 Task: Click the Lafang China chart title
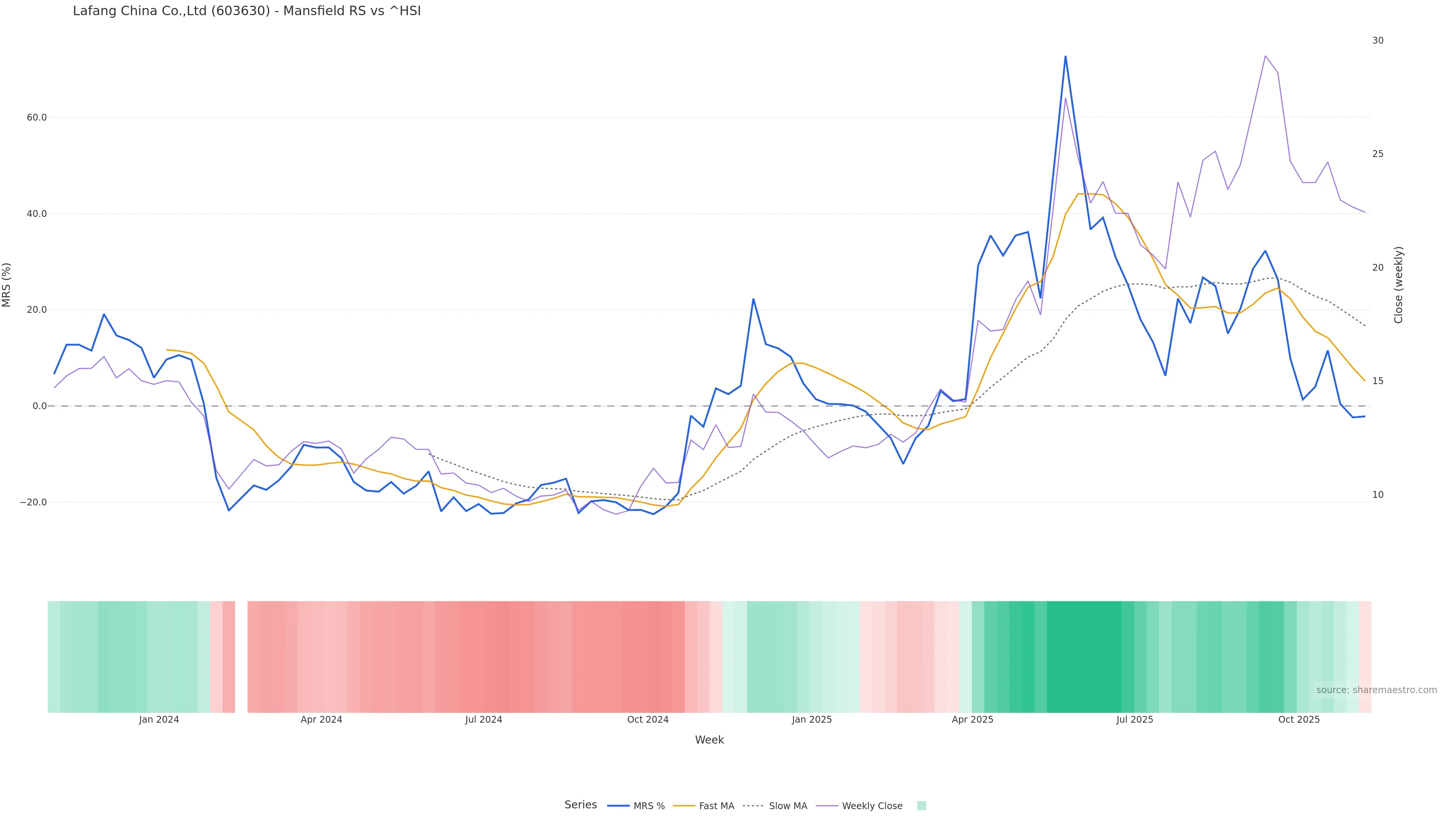[x=246, y=11]
